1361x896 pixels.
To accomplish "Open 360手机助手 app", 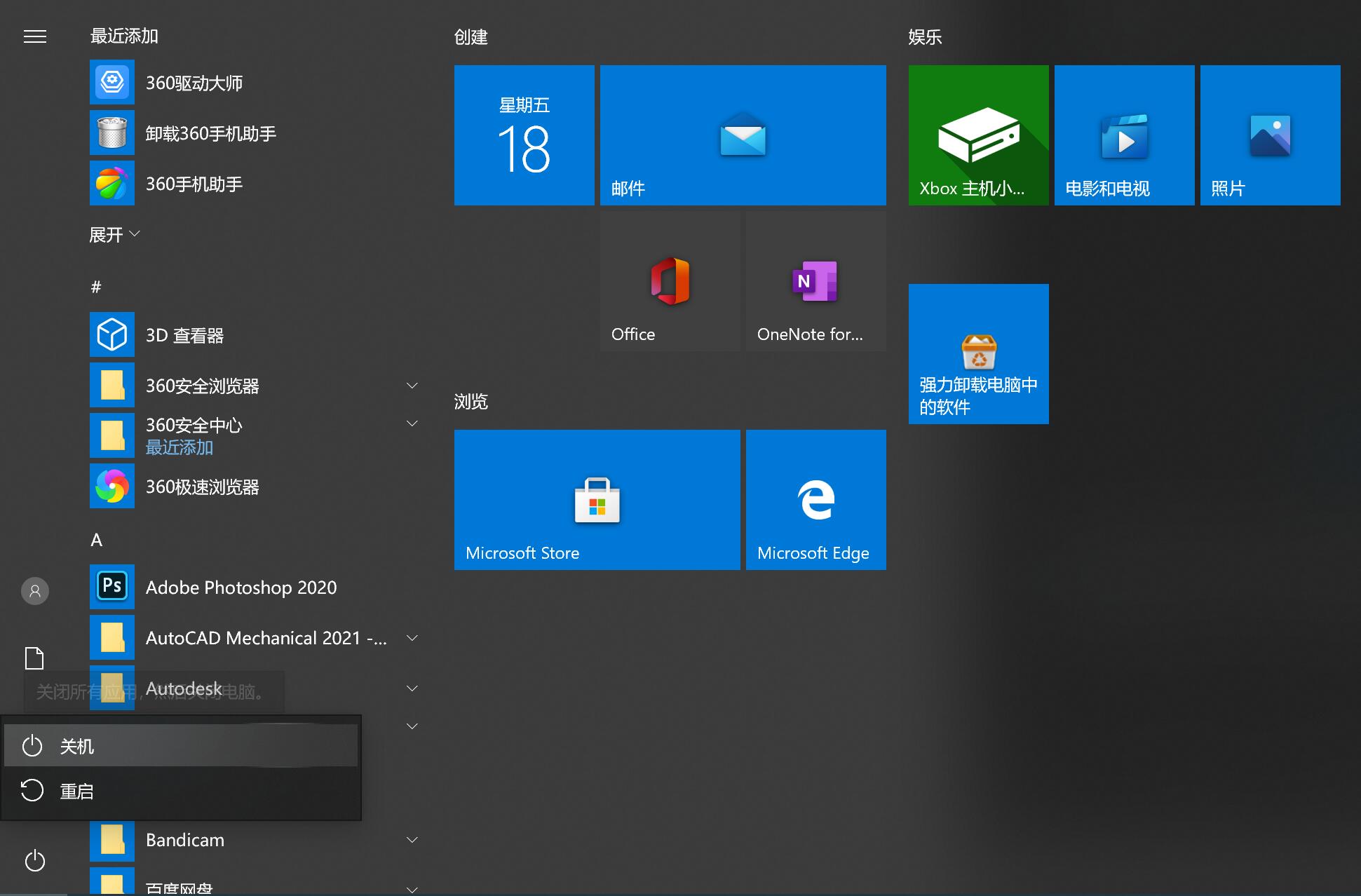I will coord(255,184).
